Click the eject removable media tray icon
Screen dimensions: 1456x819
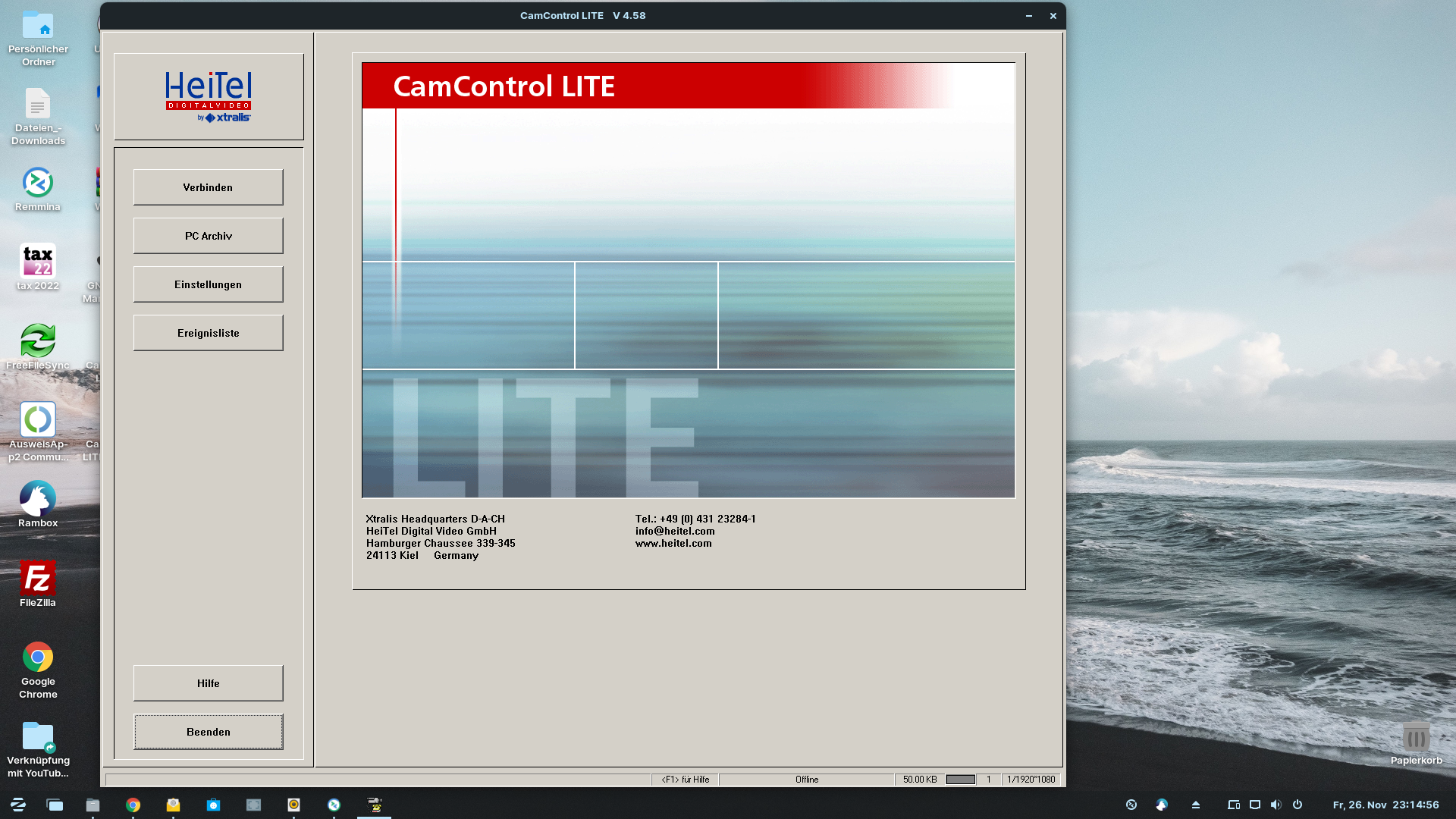pyautogui.click(x=1196, y=805)
